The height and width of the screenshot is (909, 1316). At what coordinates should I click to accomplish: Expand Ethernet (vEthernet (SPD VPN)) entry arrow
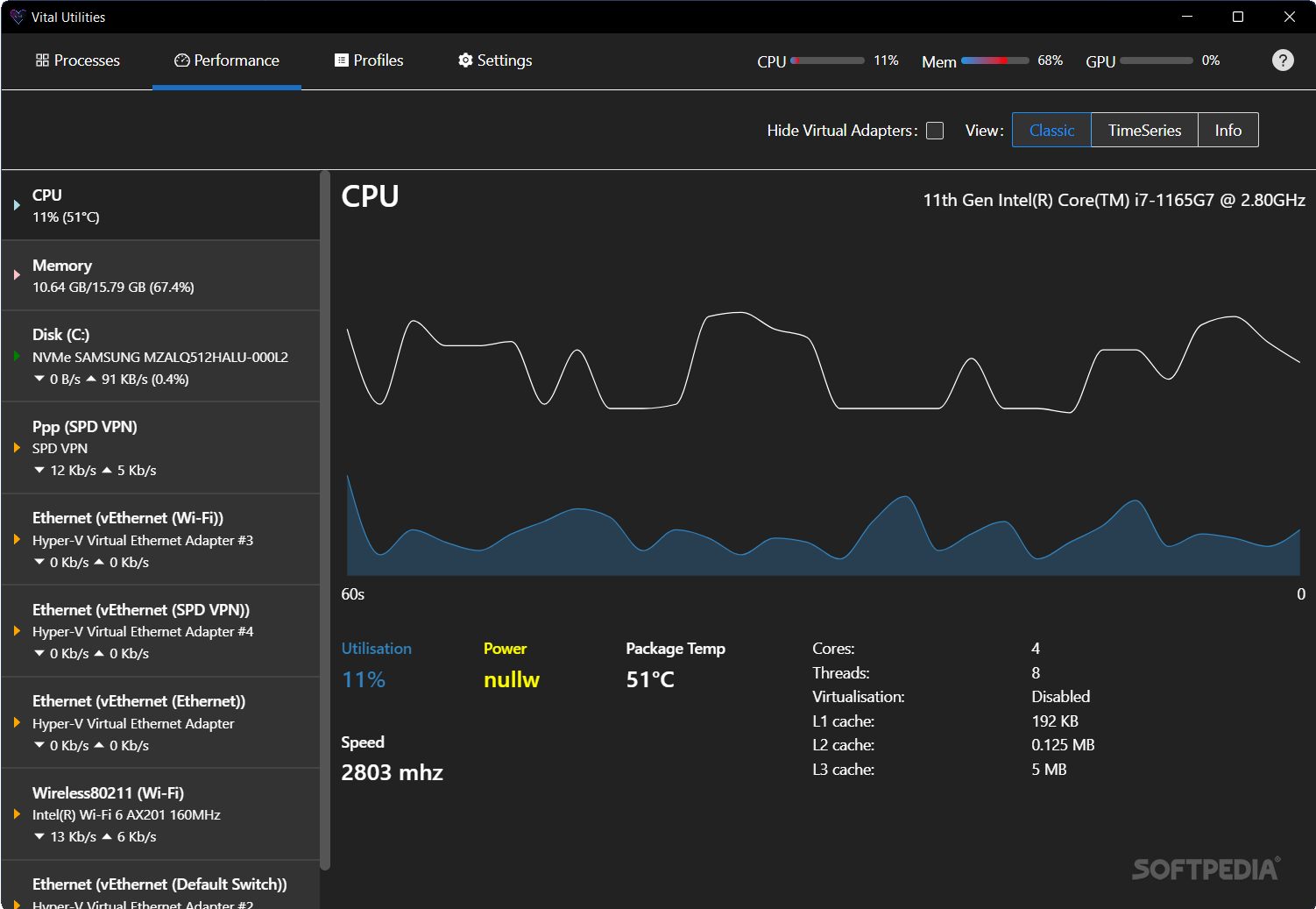tap(17, 631)
